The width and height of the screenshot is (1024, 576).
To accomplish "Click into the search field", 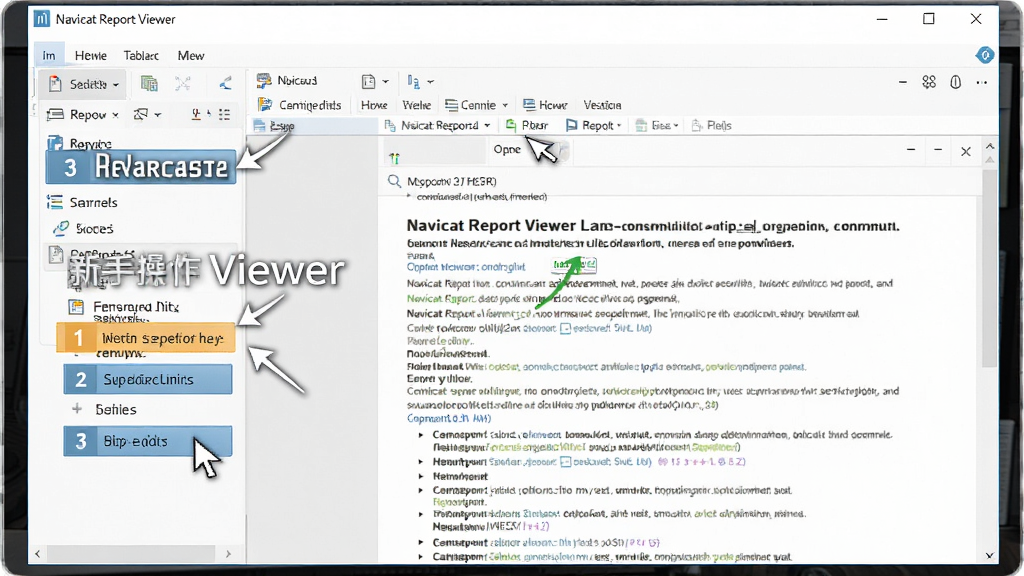I will click(679, 182).
